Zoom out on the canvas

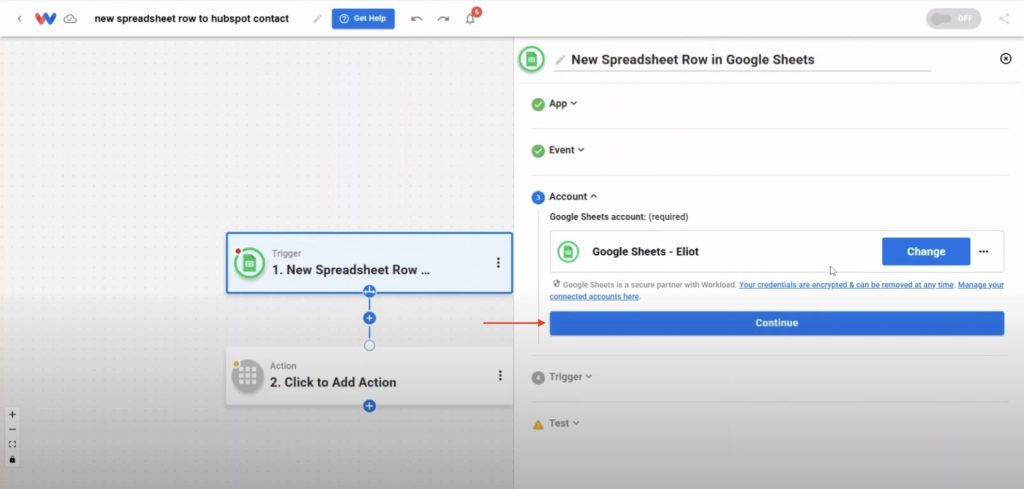coord(12,430)
